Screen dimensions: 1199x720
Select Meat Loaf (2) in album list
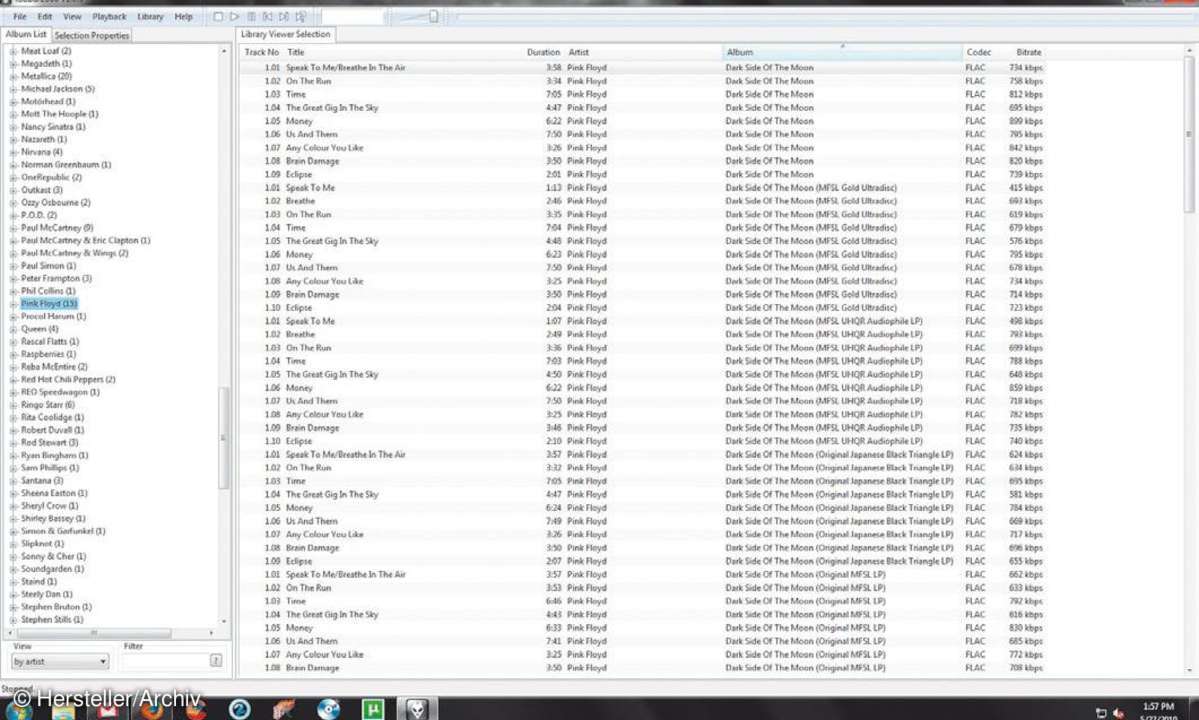click(46, 51)
